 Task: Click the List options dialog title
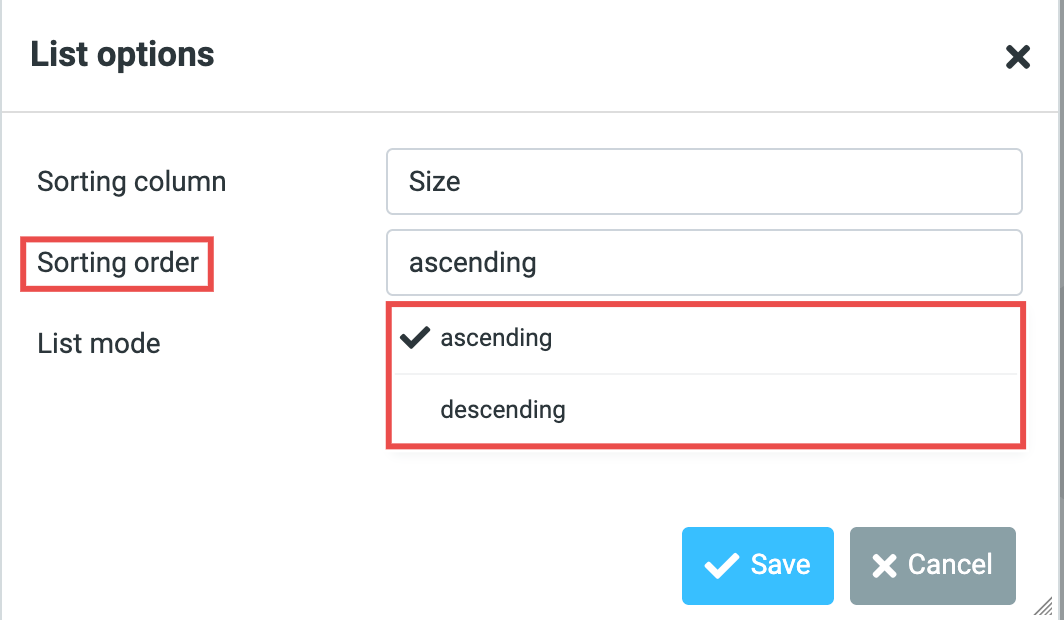click(x=122, y=54)
